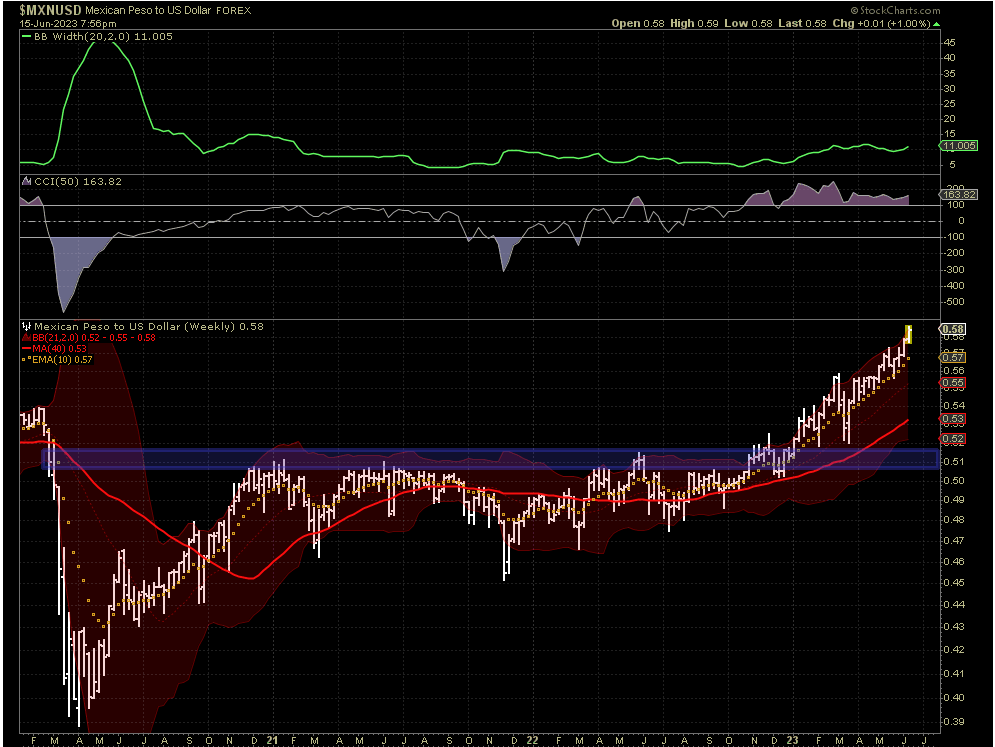Click the candlestick icon beside Mexican Peso Weekly legend
995x747 pixels.
coord(26,326)
